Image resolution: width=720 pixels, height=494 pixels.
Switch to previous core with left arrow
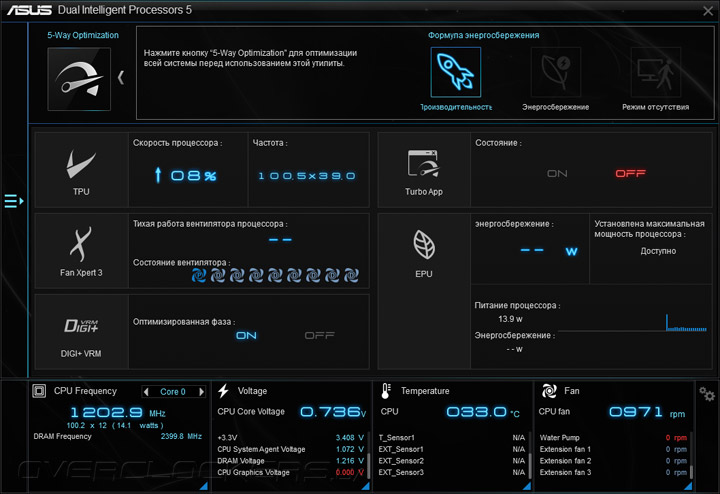click(x=146, y=392)
